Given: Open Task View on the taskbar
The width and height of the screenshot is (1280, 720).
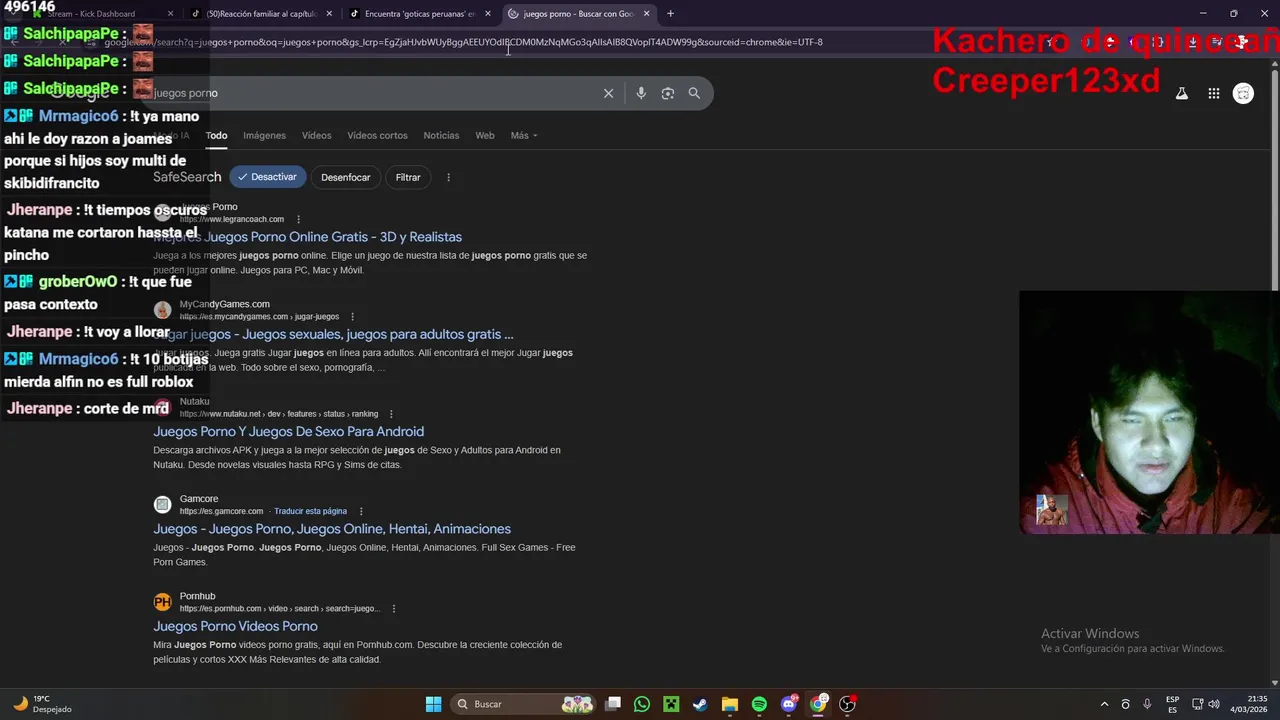Looking at the screenshot, I should pos(613,704).
